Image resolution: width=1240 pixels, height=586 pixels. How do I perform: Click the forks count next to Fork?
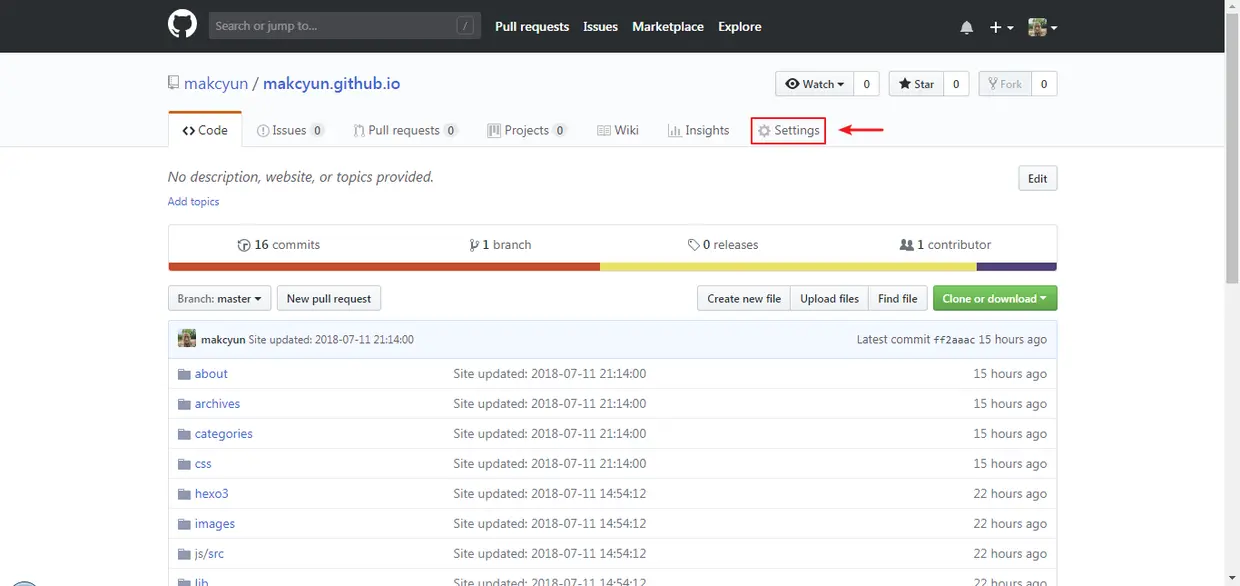tap(1044, 84)
